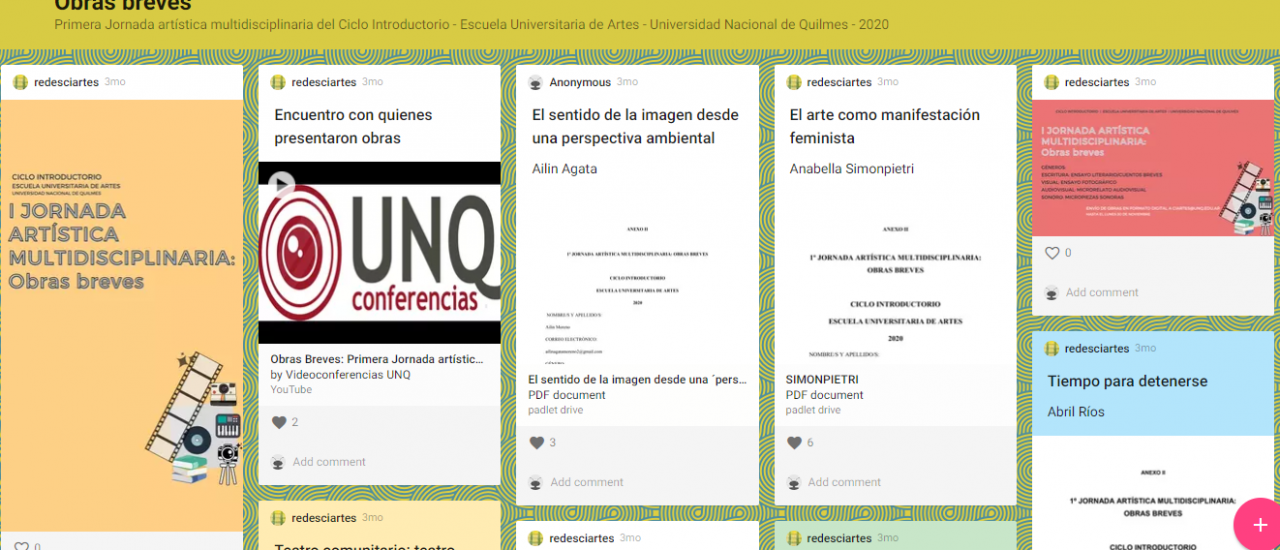Like the pink Jornada Artística image post

click(1052, 253)
